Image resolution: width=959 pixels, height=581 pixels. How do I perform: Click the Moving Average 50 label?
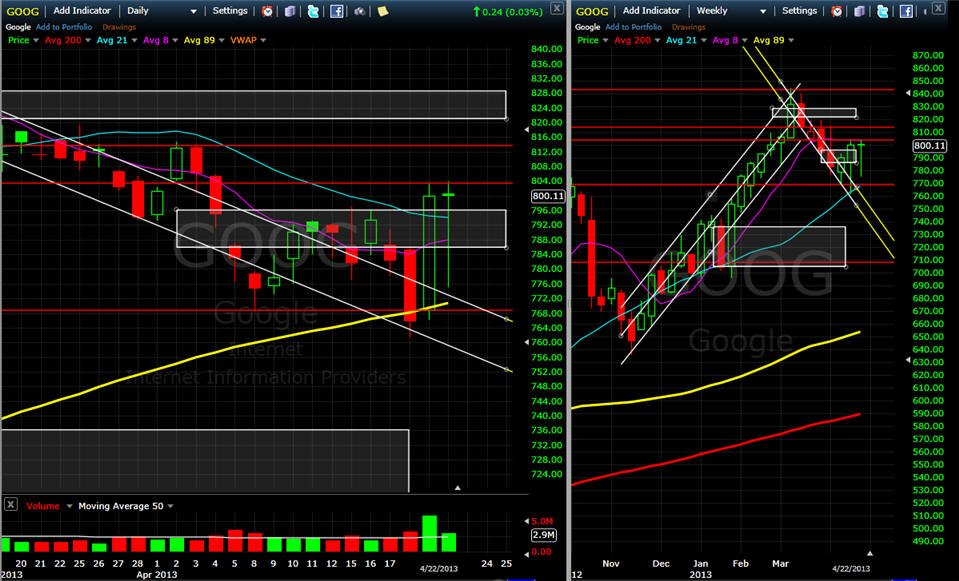point(120,506)
